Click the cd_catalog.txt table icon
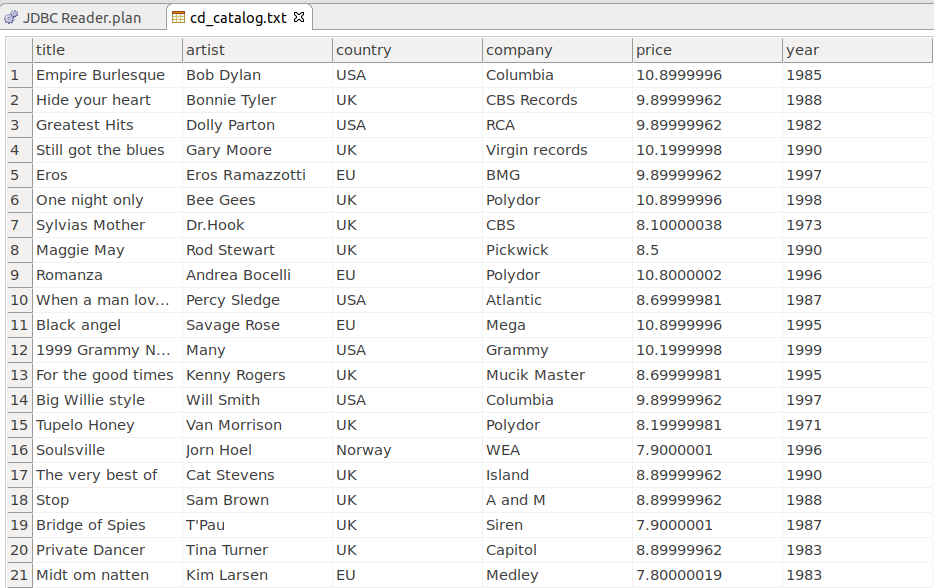934x588 pixels. click(178, 18)
